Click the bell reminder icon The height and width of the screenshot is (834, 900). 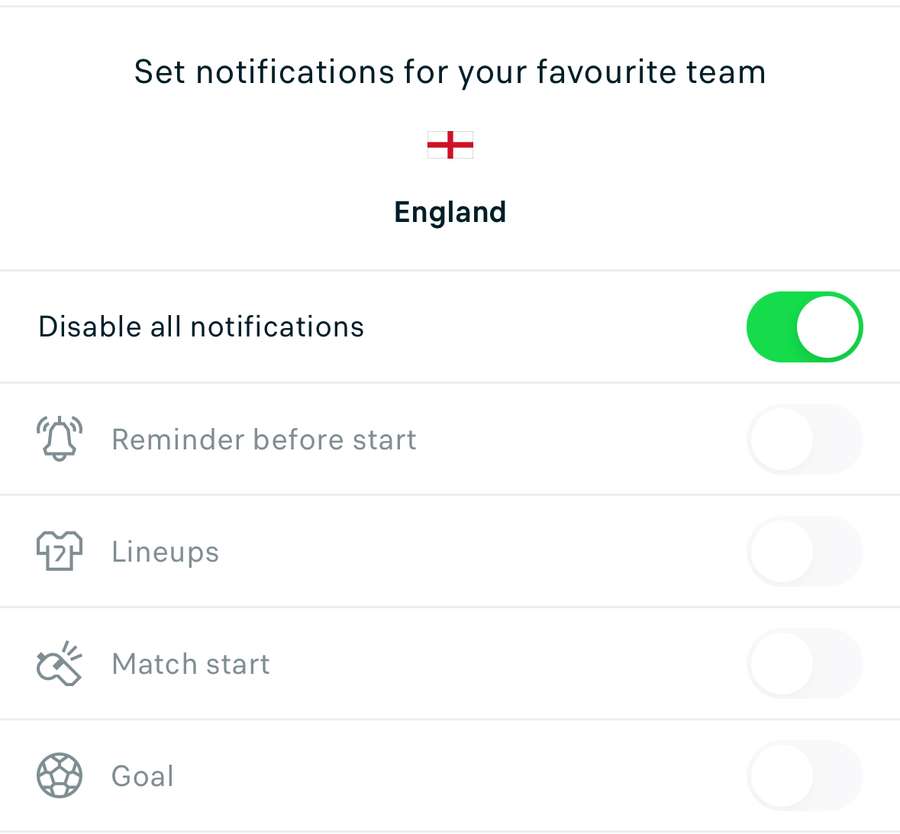pyautogui.click(x=59, y=439)
